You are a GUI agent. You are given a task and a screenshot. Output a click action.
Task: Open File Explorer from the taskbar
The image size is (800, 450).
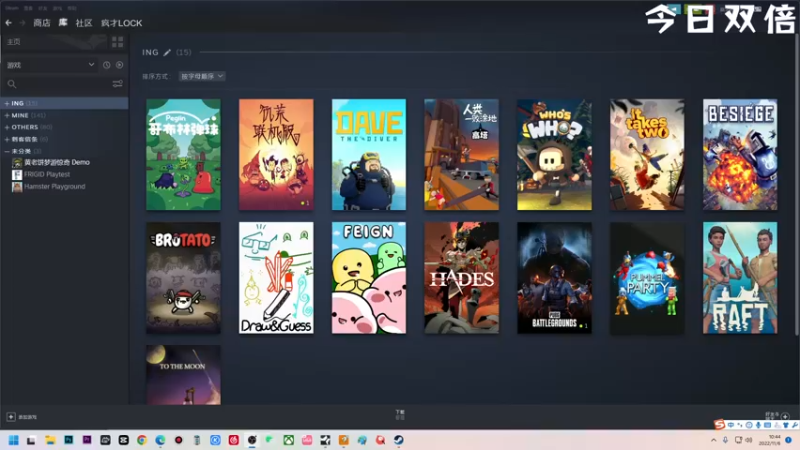[x=50, y=440]
